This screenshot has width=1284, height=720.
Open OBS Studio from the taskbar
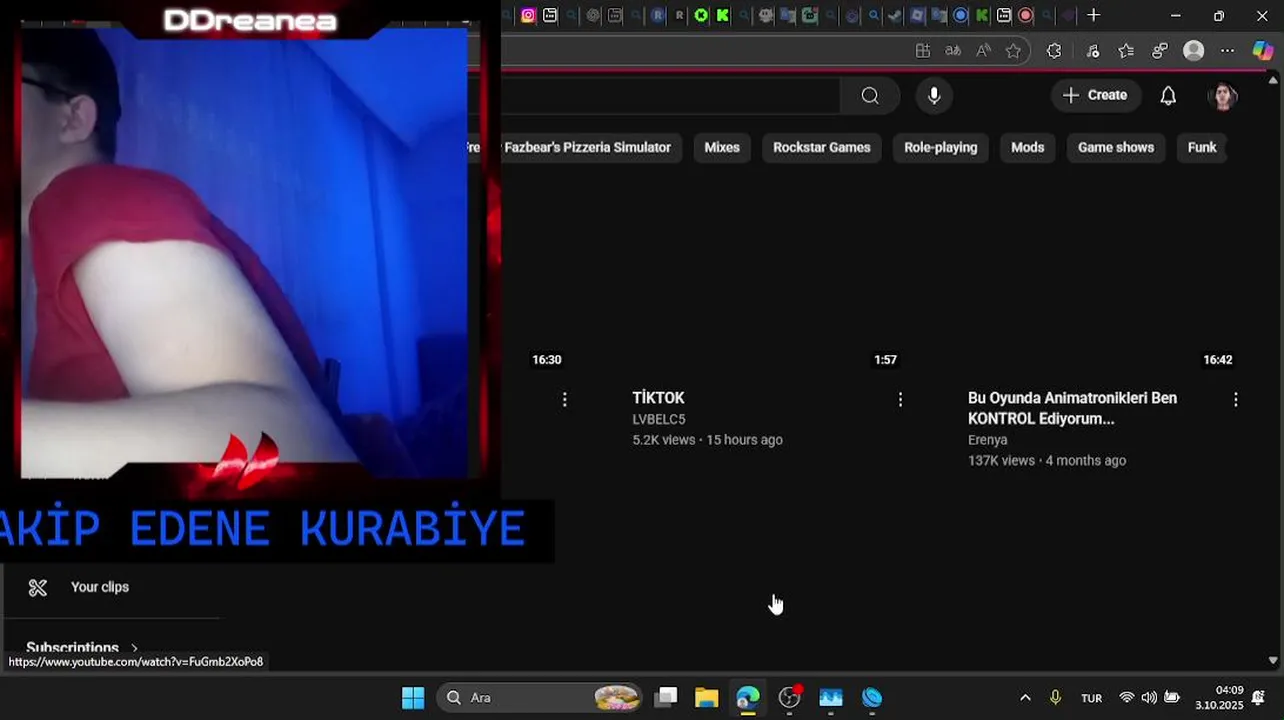point(790,697)
